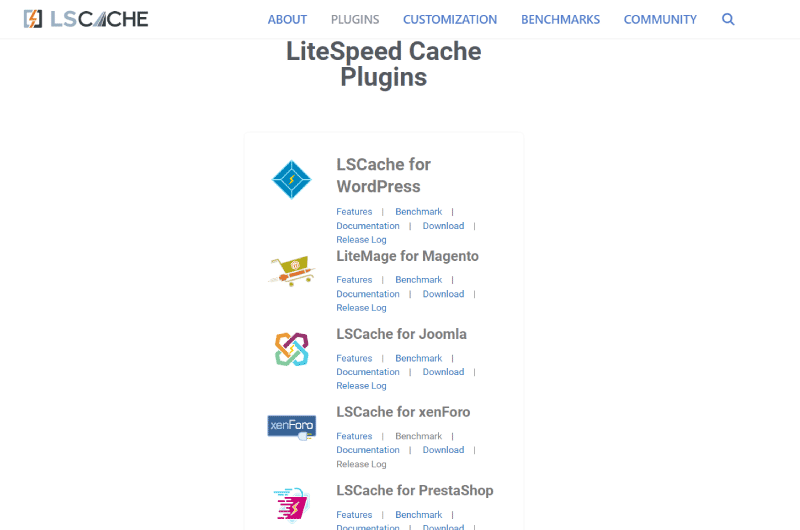Image resolution: width=800 pixels, height=530 pixels.
Task: Open Benchmark link under LSCache for Joomla
Action: tap(418, 359)
